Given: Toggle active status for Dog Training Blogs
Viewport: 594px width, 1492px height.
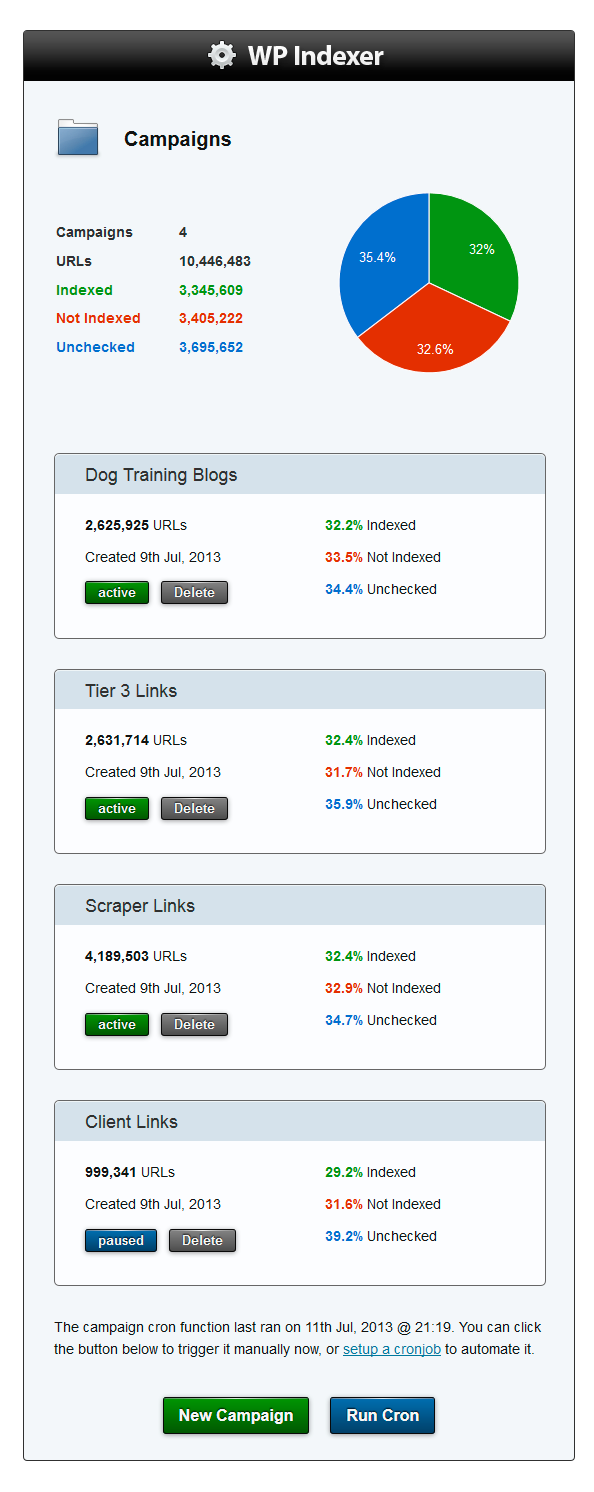Looking at the screenshot, I should click(x=117, y=592).
